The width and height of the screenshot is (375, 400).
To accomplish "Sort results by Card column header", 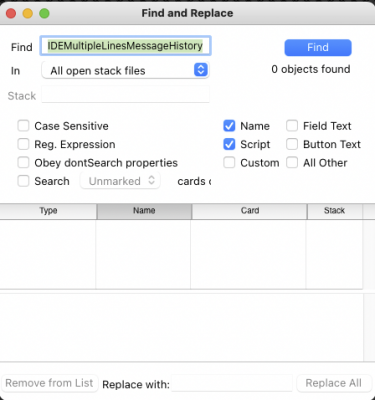I will click(249, 211).
